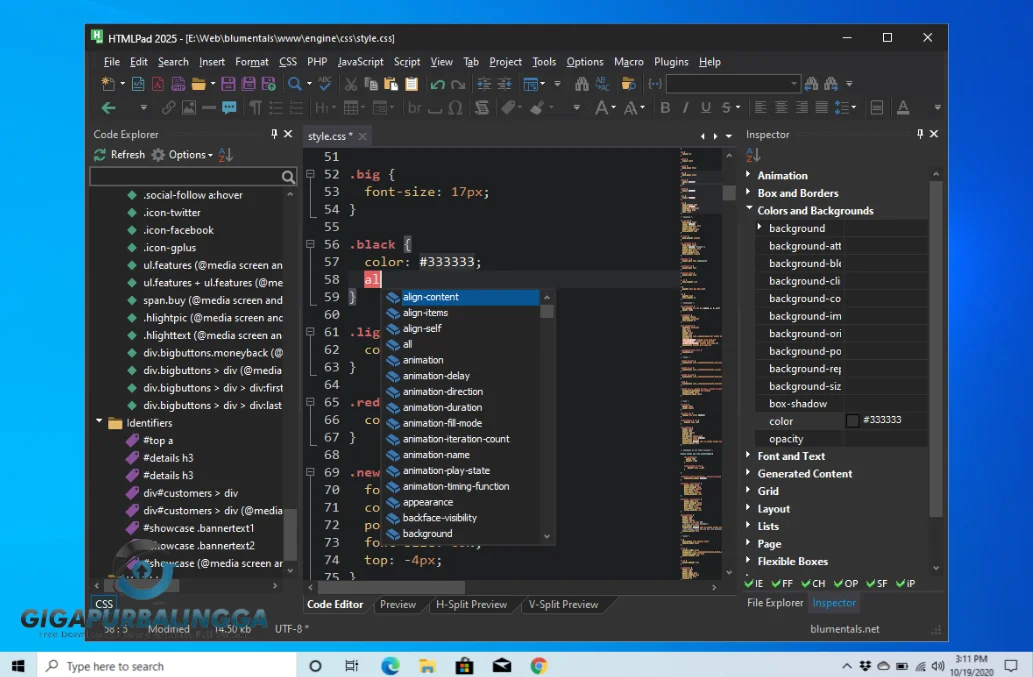Open Find in Files folder icon
The image size is (1033, 677).
click(x=628, y=84)
